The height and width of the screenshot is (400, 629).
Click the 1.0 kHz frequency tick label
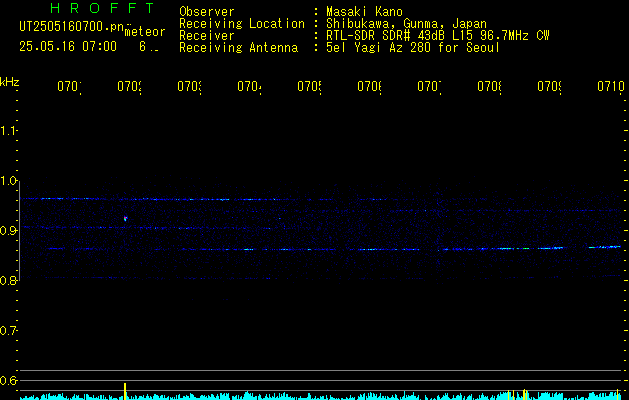(8, 180)
